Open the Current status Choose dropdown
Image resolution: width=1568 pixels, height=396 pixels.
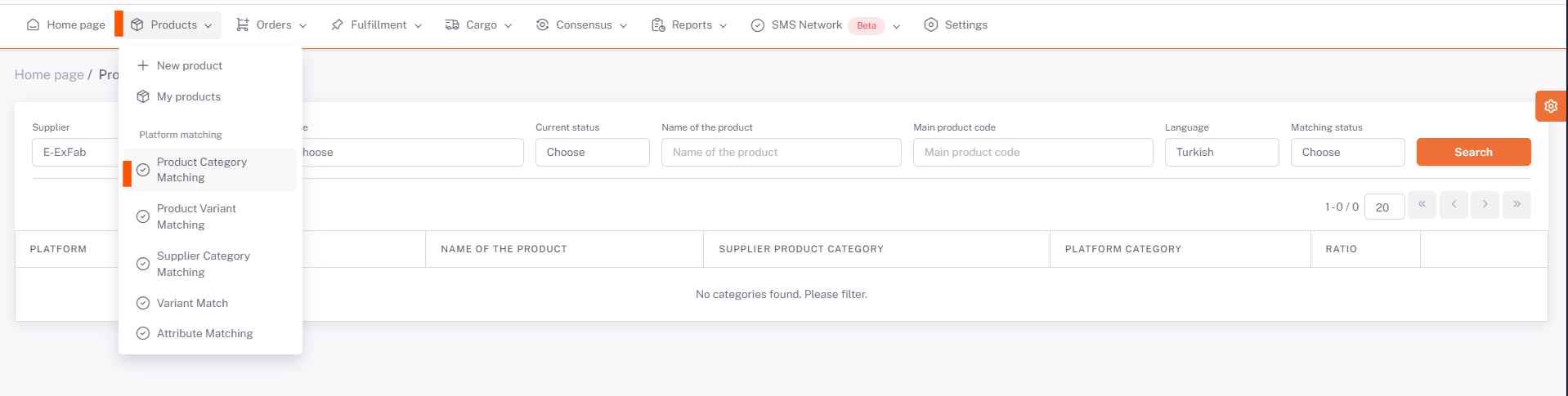point(593,152)
